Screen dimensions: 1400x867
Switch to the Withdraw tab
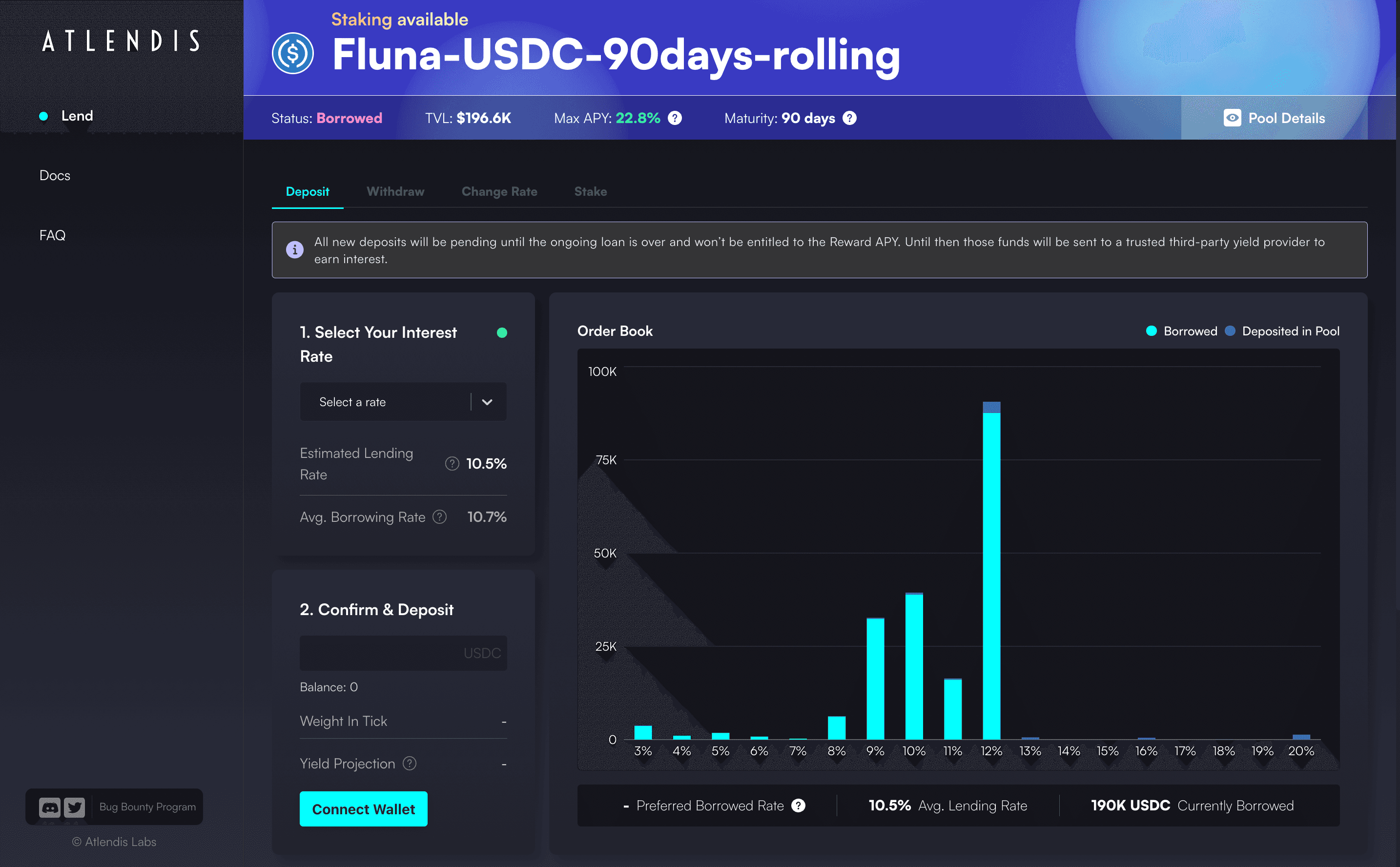coord(395,191)
